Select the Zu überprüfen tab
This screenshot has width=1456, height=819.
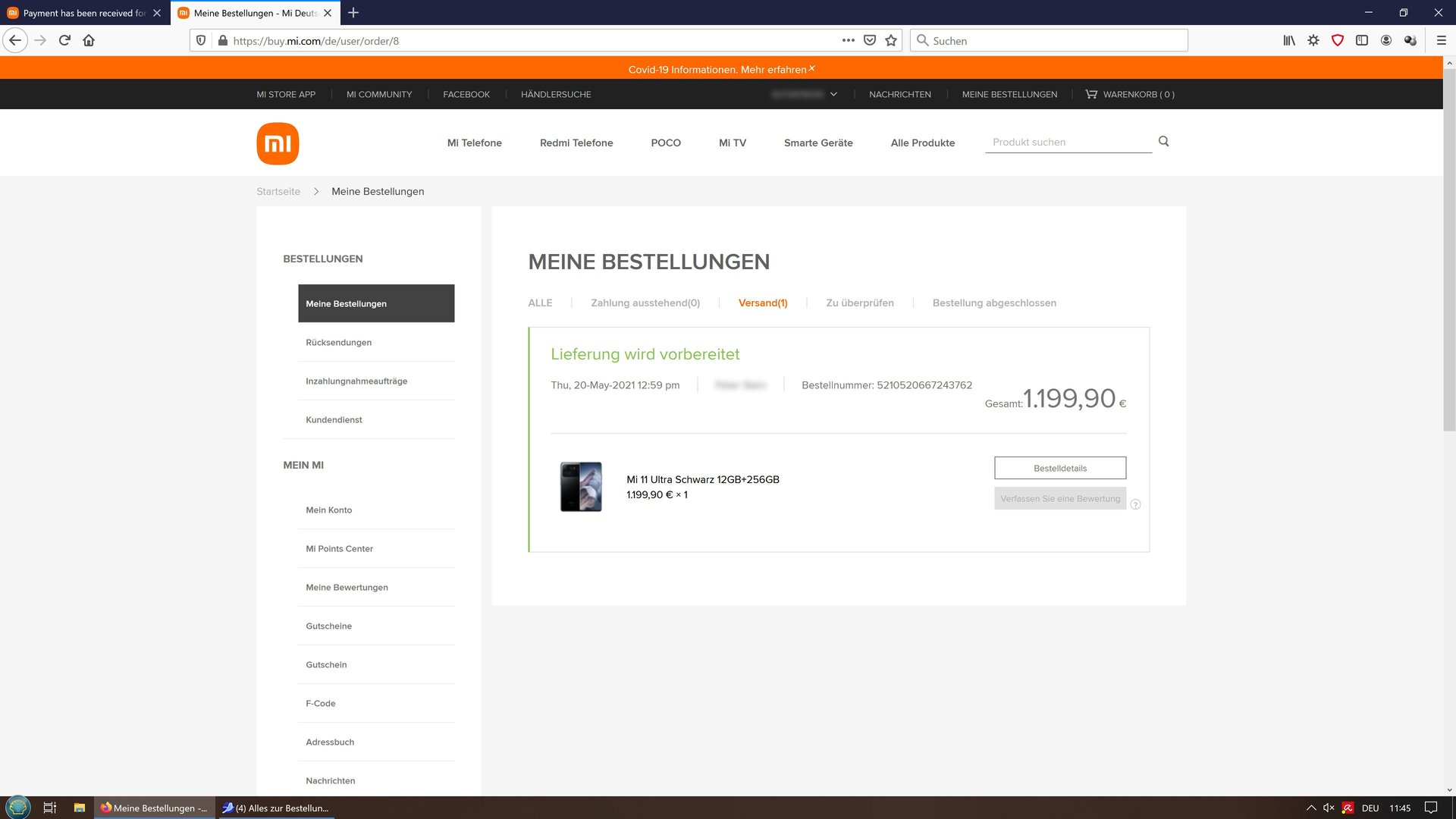pos(860,303)
